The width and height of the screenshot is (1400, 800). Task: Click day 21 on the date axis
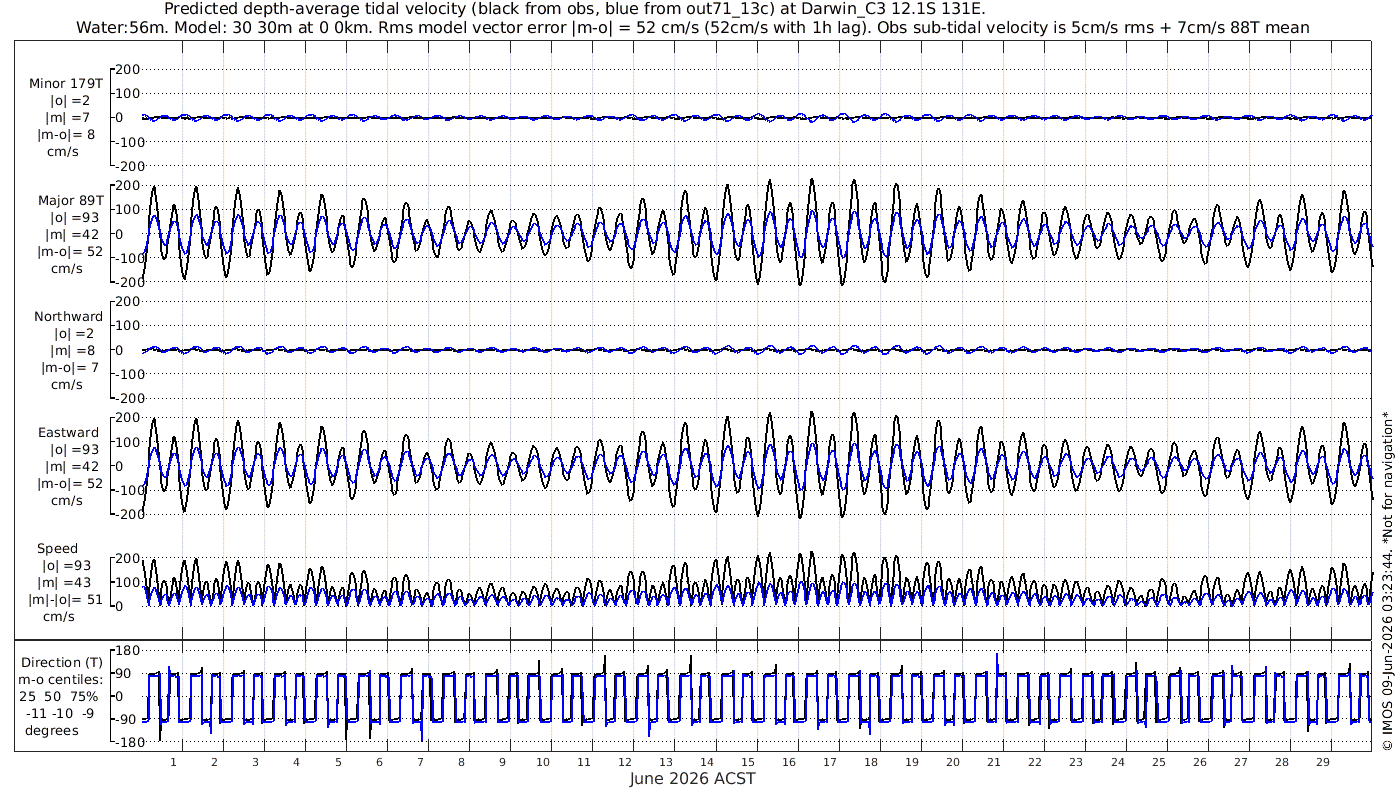coord(993,762)
